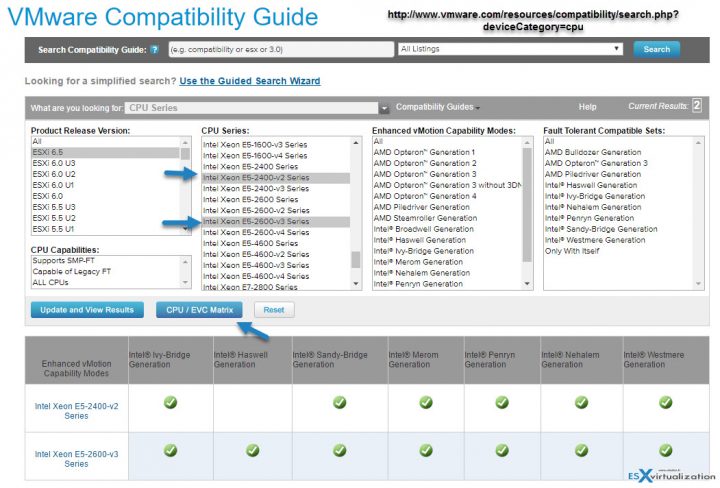This screenshot has height=488, width=720.
Task: Select Intel Xeon E5-1600-v3 Series in CPU Series
Action: [x=276, y=145]
